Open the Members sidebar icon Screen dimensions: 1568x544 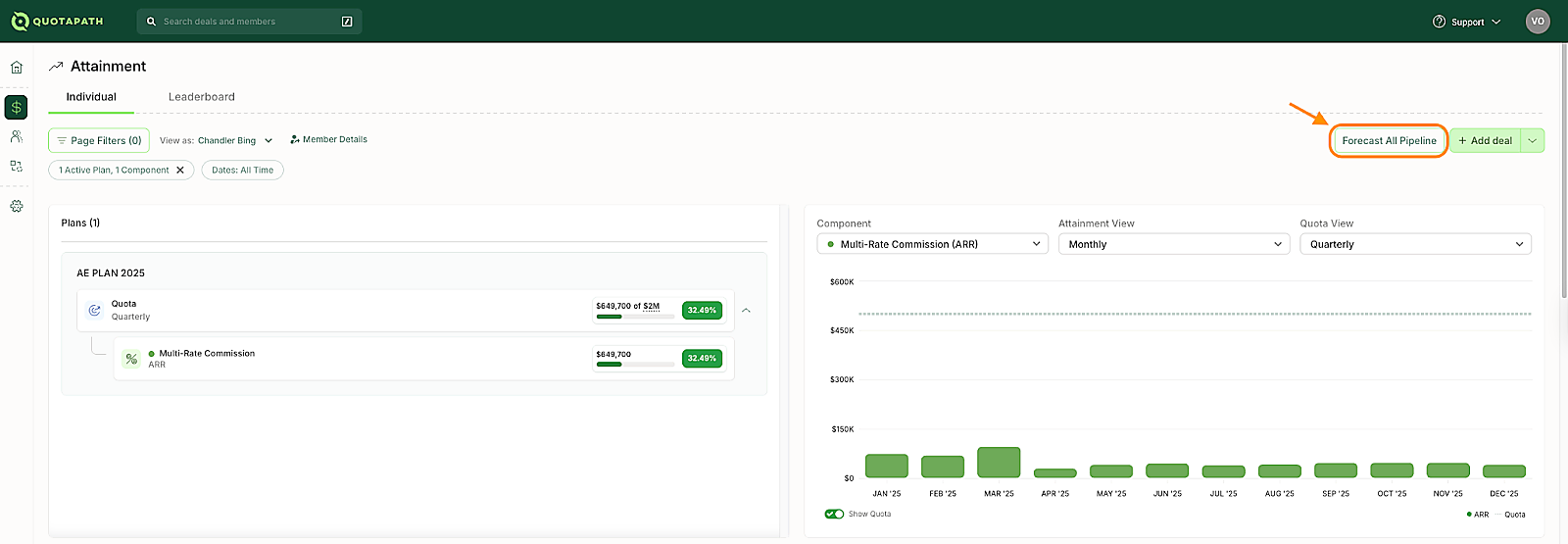(17, 136)
